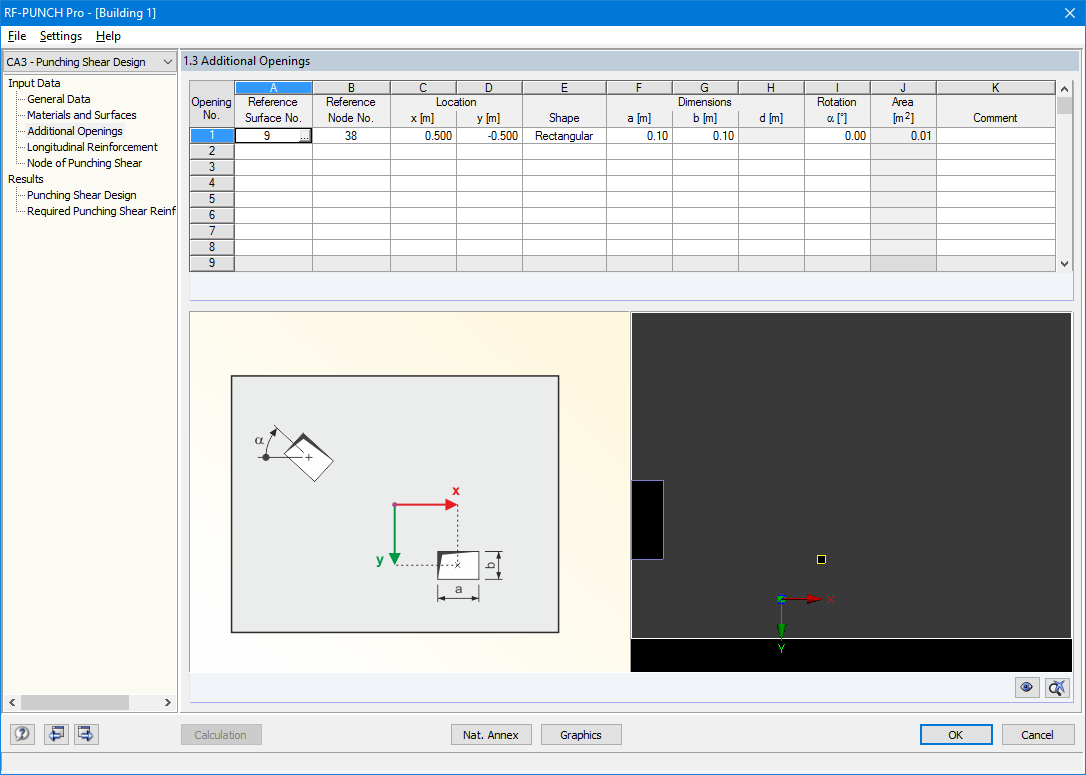Select Additional Openings tree item
This screenshot has width=1086, height=775.
tap(75, 131)
